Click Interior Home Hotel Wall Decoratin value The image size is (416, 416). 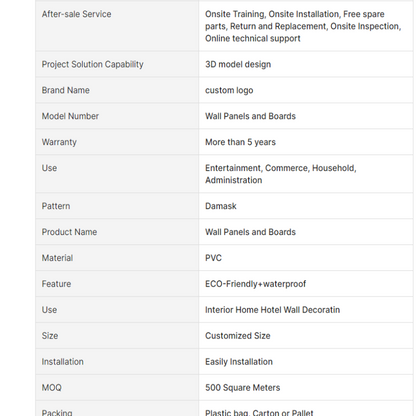(x=272, y=310)
